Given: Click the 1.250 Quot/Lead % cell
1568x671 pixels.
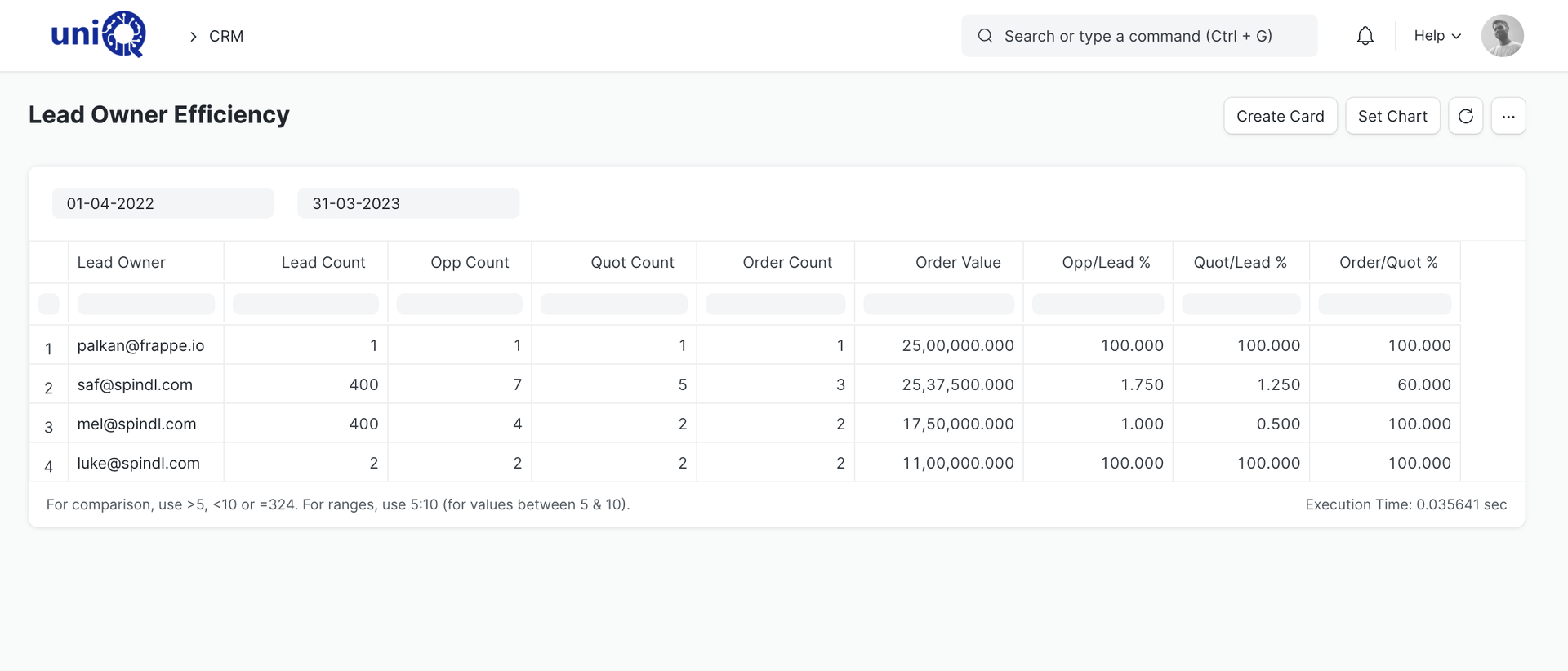Looking at the screenshot, I should tap(1241, 384).
